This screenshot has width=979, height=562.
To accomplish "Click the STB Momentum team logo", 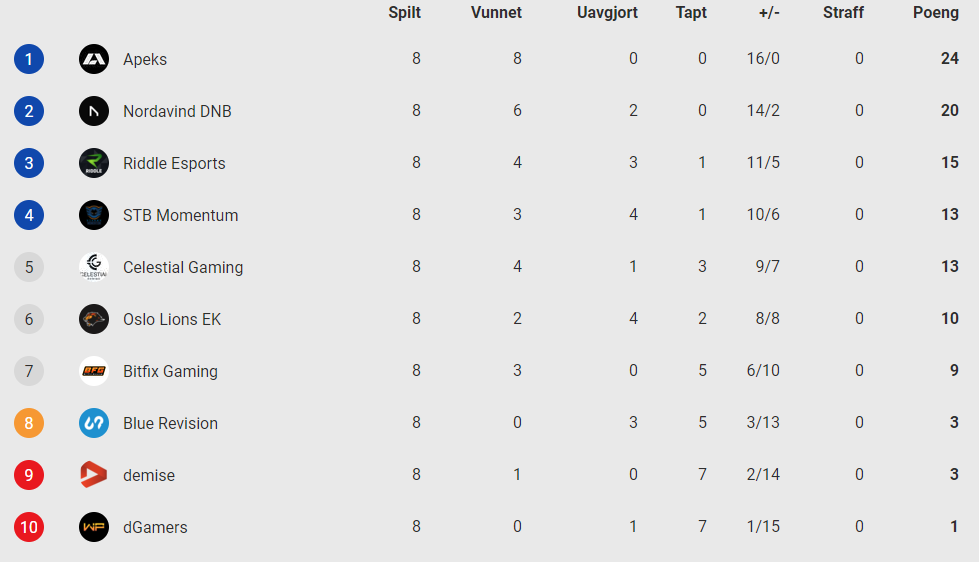I will [94, 215].
